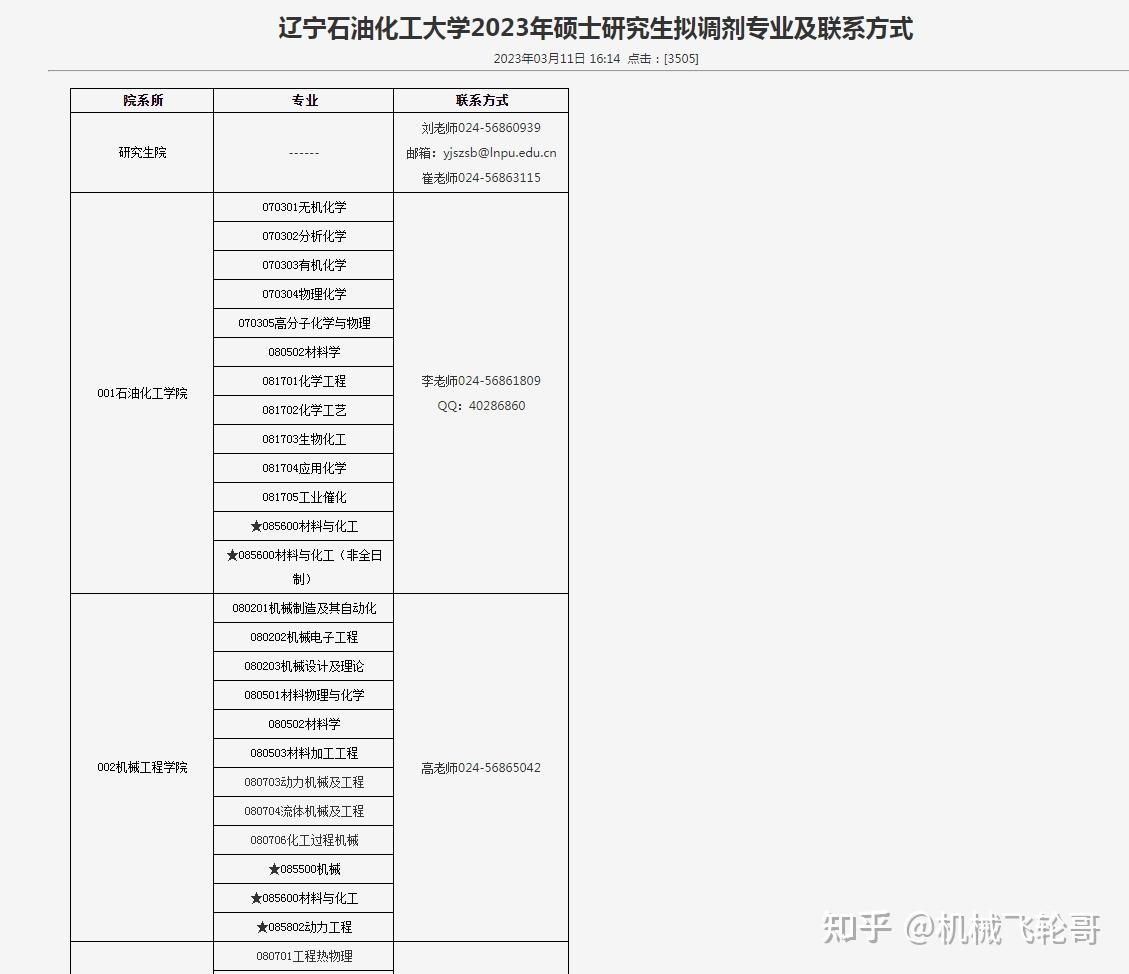Click the 专业 column header
Viewport: 1129px width, 974px height.
[304, 100]
